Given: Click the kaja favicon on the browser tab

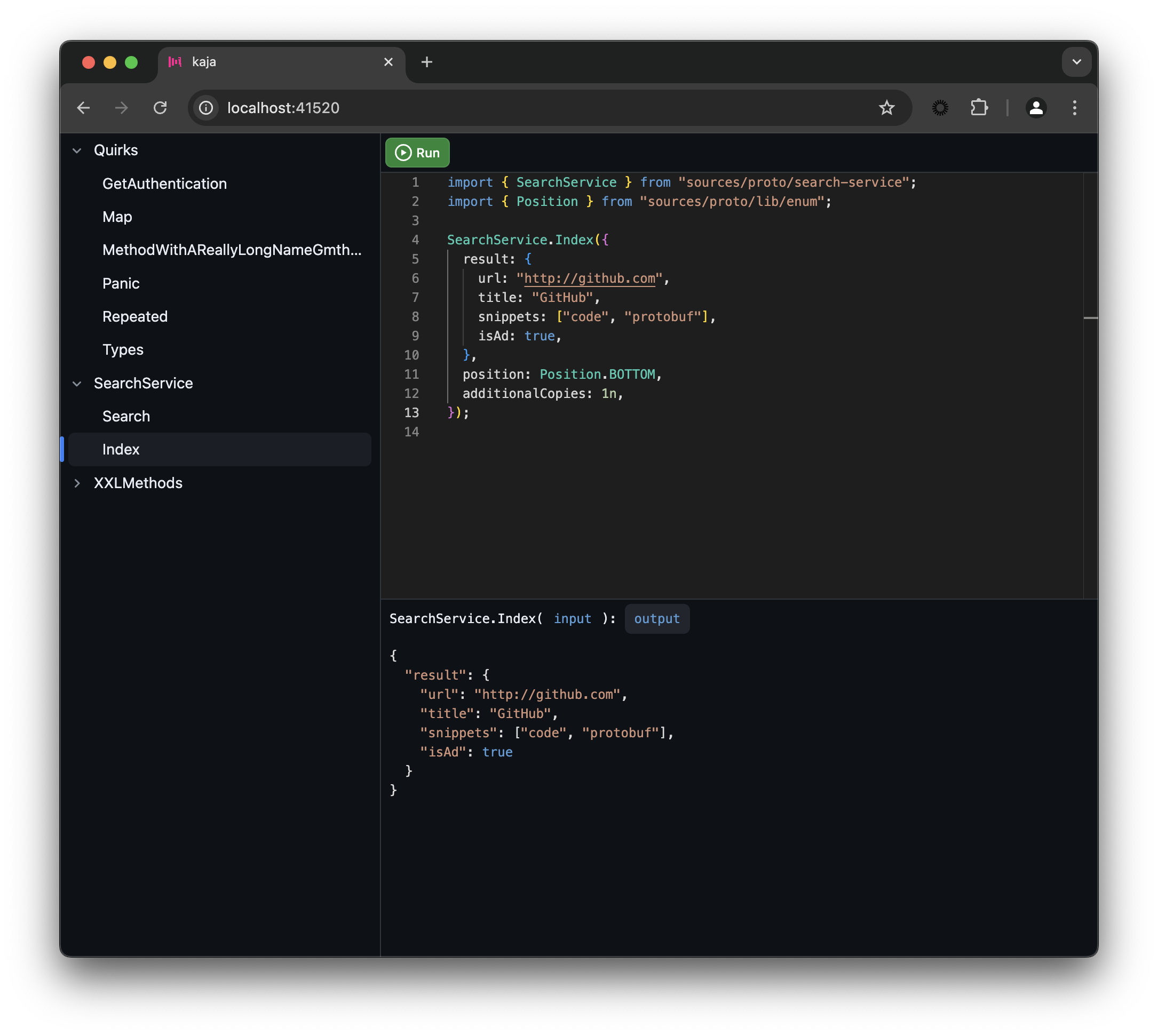Looking at the screenshot, I should pyautogui.click(x=176, y=62).
